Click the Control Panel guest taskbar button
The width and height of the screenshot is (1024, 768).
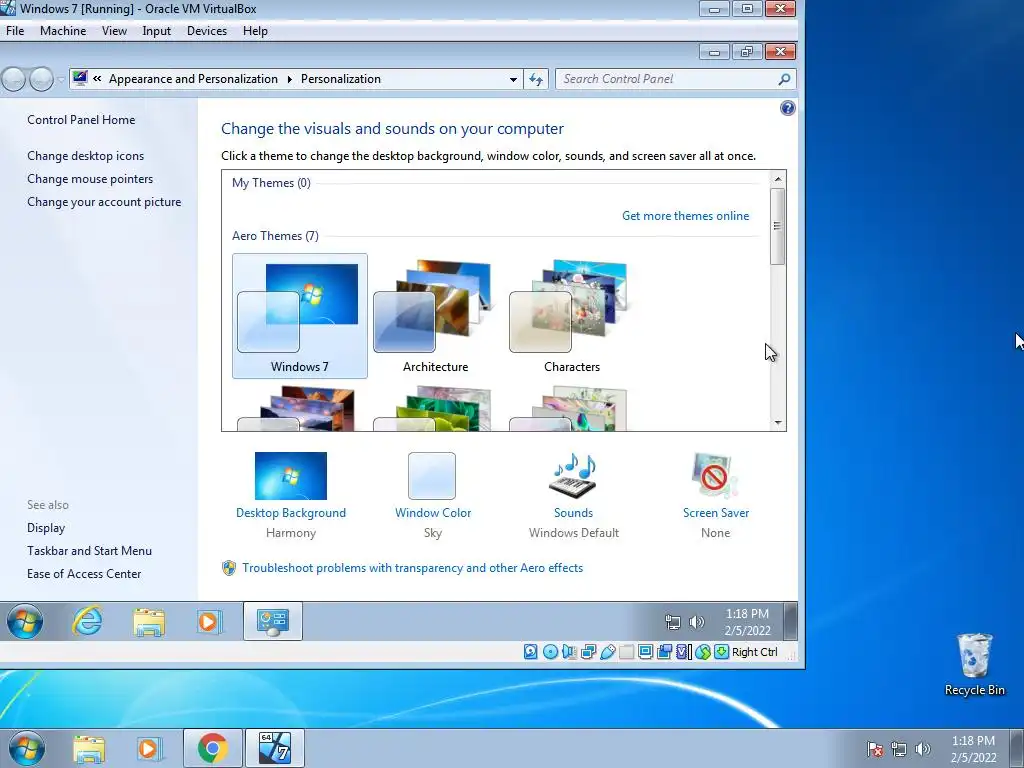pos(273,621)
